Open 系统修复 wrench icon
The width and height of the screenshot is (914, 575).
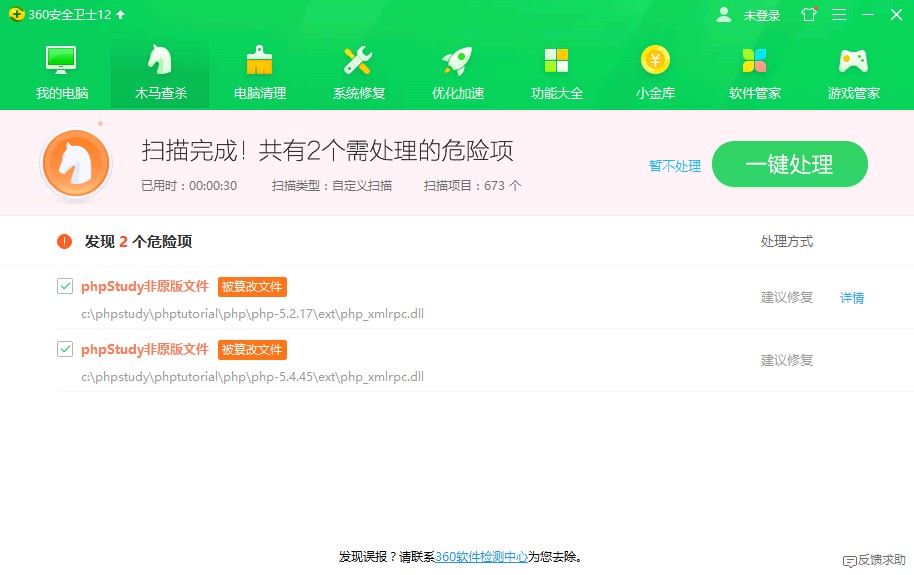point(358,60)
